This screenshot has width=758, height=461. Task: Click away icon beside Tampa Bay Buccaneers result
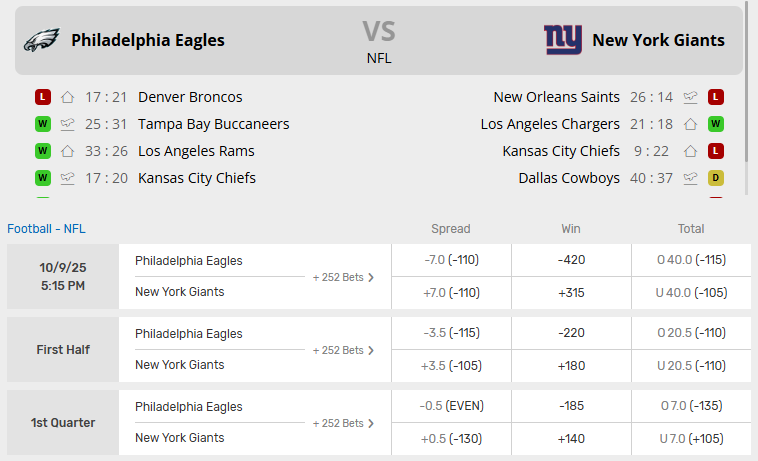pyautogui.click(x=68, y=124)
